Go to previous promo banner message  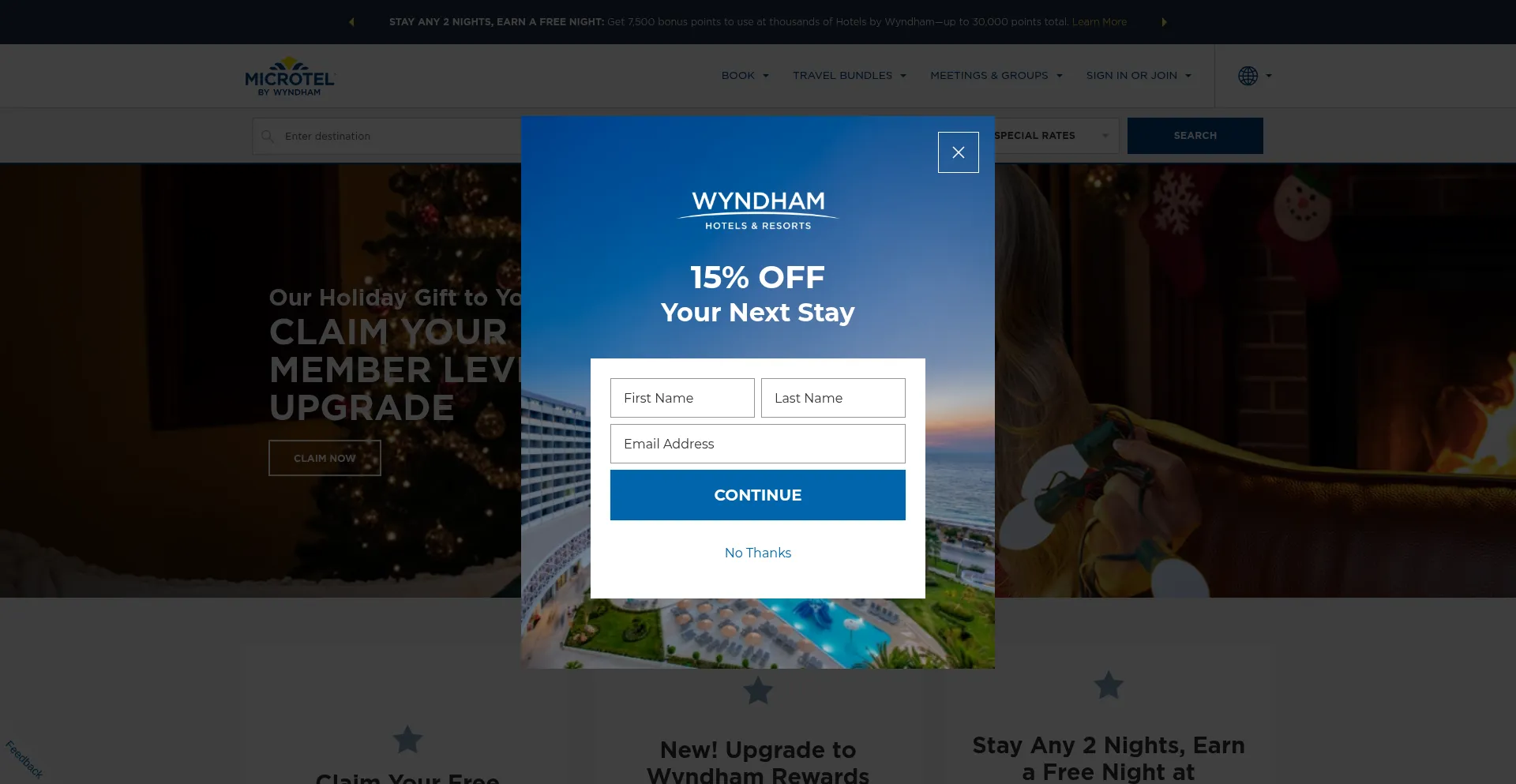point(351,22)
